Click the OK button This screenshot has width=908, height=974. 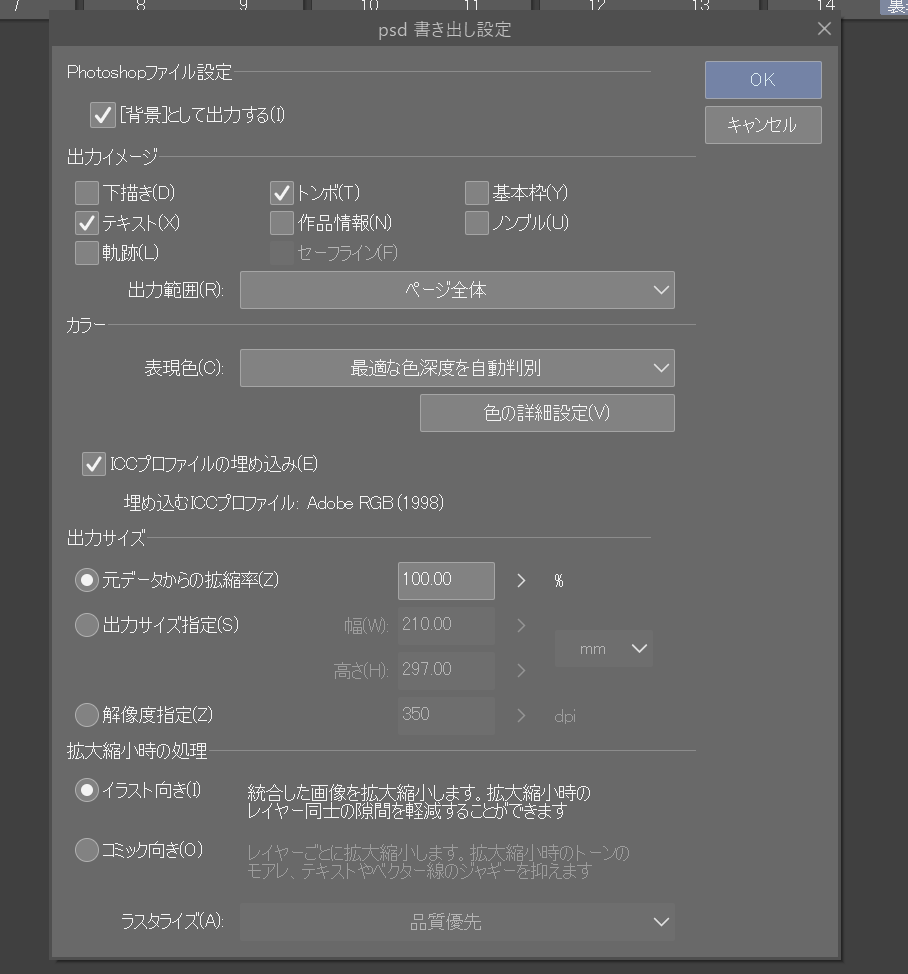point(762,80)
